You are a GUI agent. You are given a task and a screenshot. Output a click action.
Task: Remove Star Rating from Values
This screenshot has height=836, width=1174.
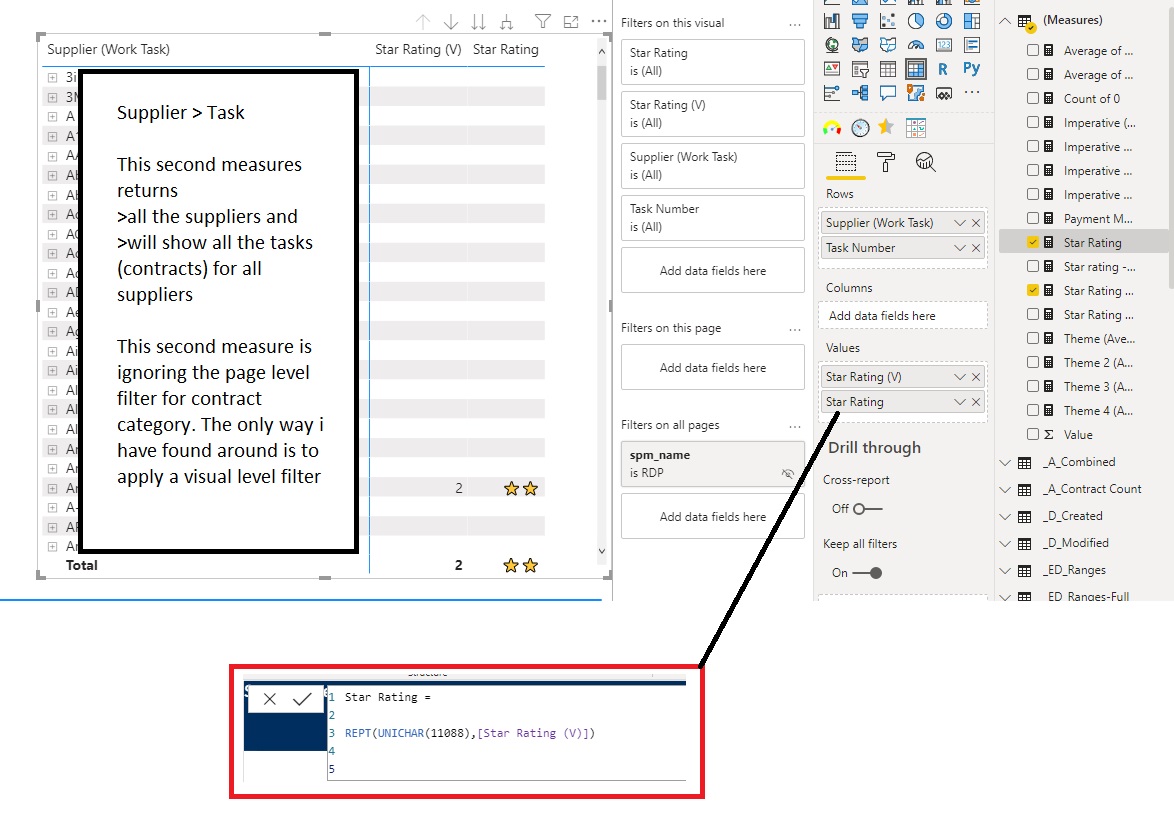click(976, 402)
